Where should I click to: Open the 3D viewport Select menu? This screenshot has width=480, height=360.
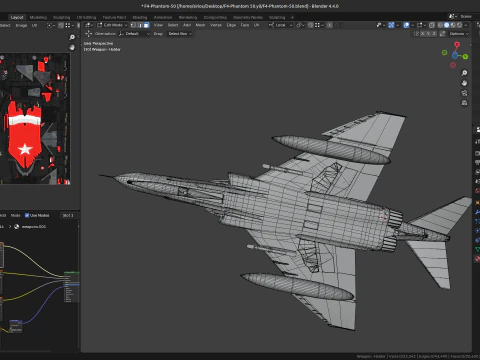[x=173, y=25]
